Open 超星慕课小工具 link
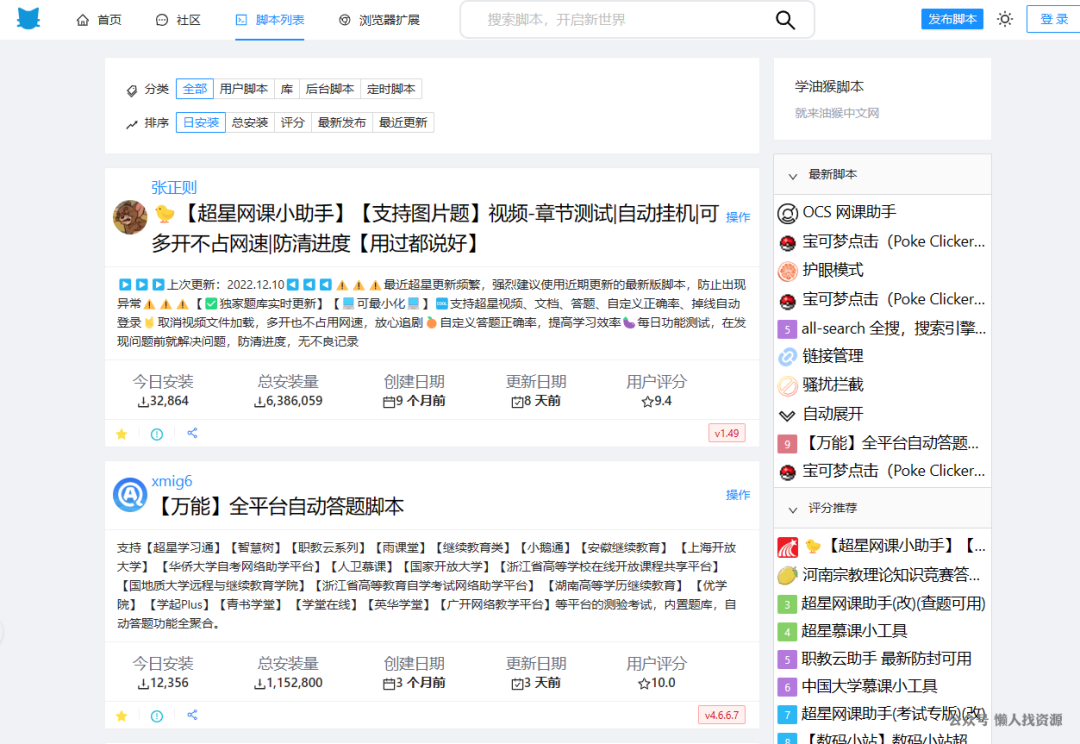Screen dimensions: 1080x744 854,631
